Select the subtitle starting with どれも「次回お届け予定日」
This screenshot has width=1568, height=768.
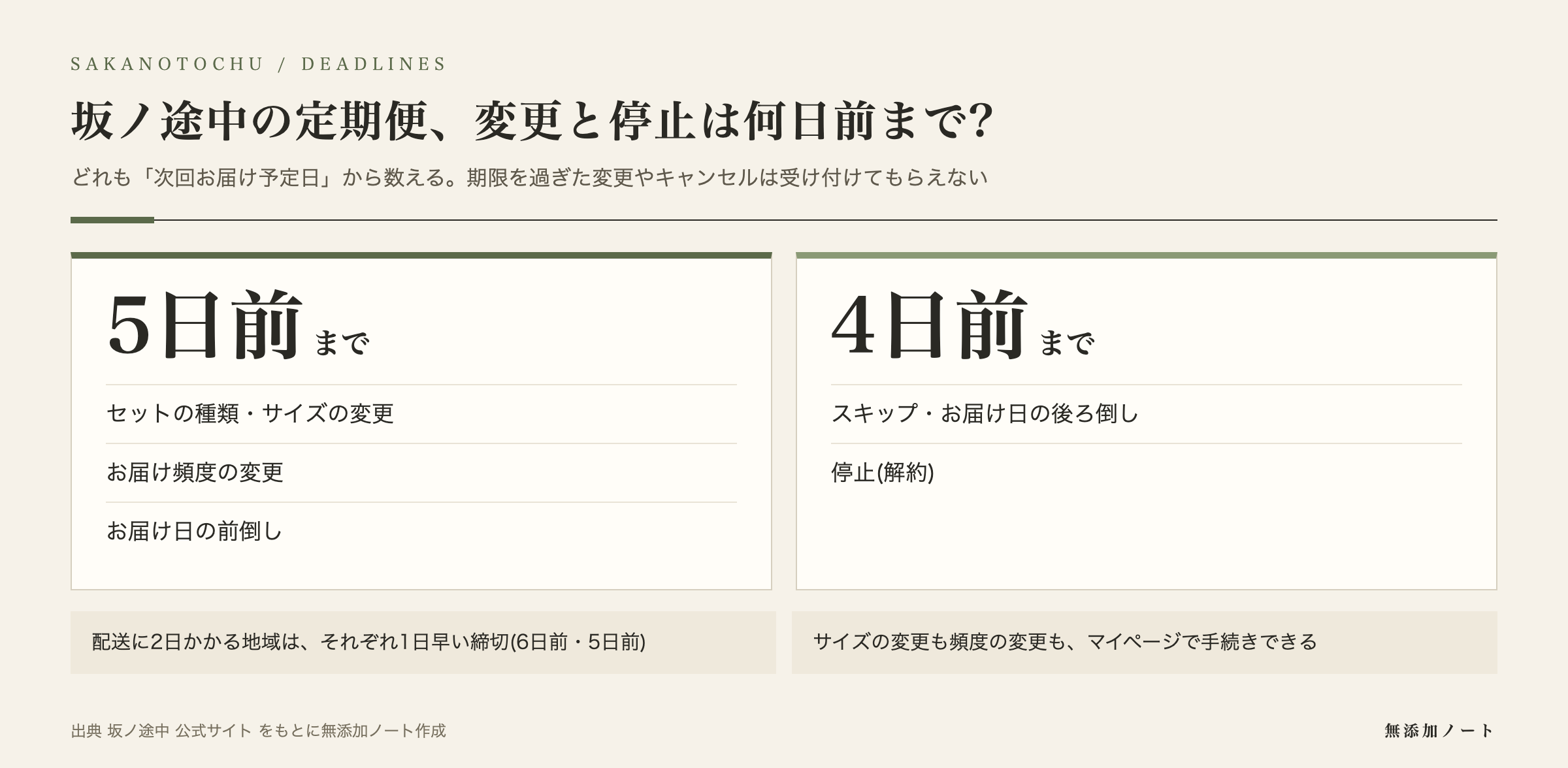coord(529,178)
